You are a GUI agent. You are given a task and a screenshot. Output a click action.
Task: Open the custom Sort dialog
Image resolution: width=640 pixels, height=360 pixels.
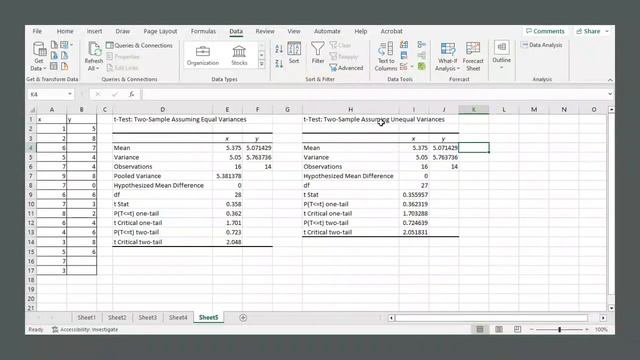click(294, 53)
